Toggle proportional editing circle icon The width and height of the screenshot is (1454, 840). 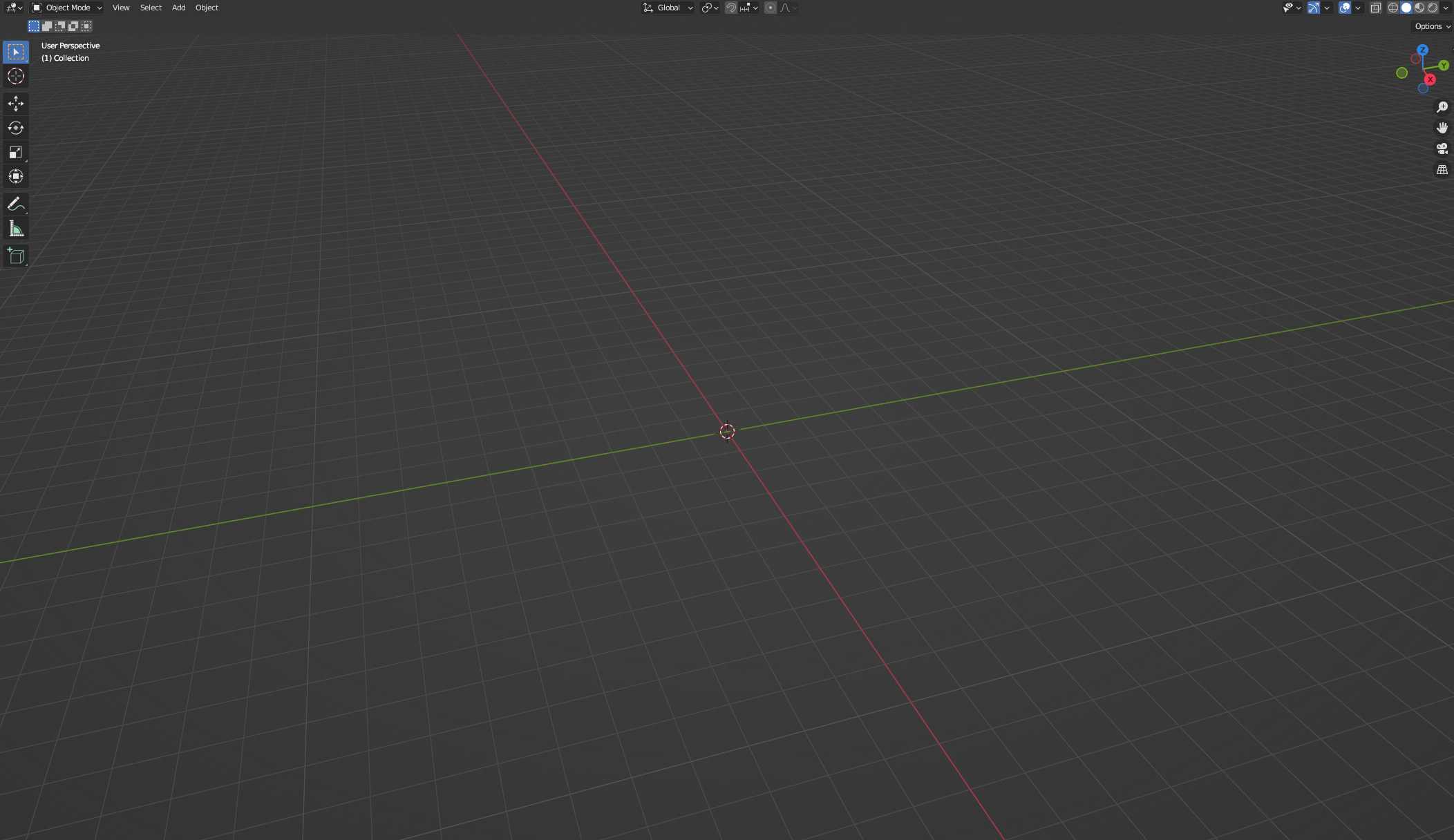tap(771, 8)
